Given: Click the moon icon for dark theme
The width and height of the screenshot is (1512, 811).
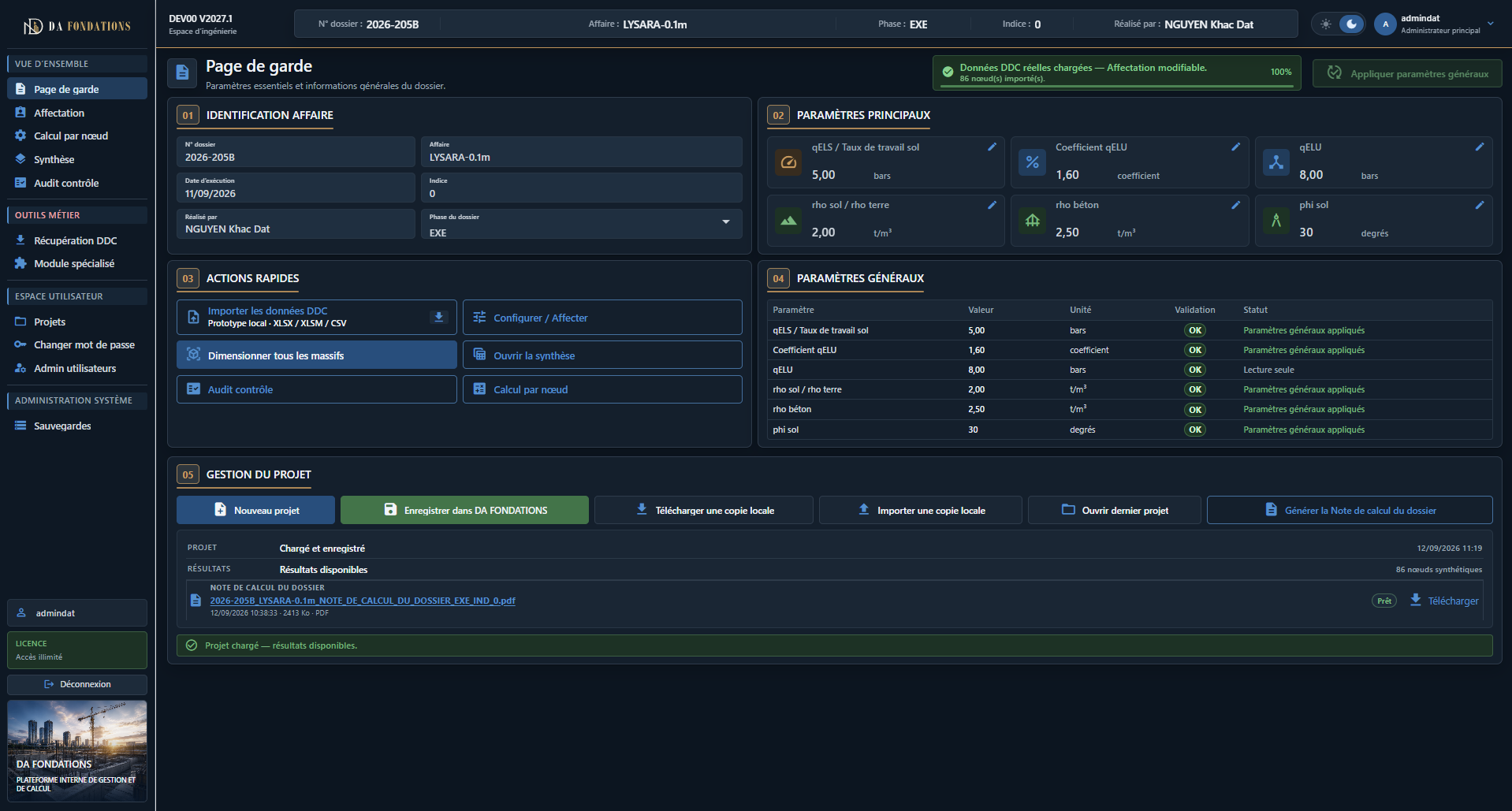Looking at the screenshot, I should click(x=1351, y=24).
